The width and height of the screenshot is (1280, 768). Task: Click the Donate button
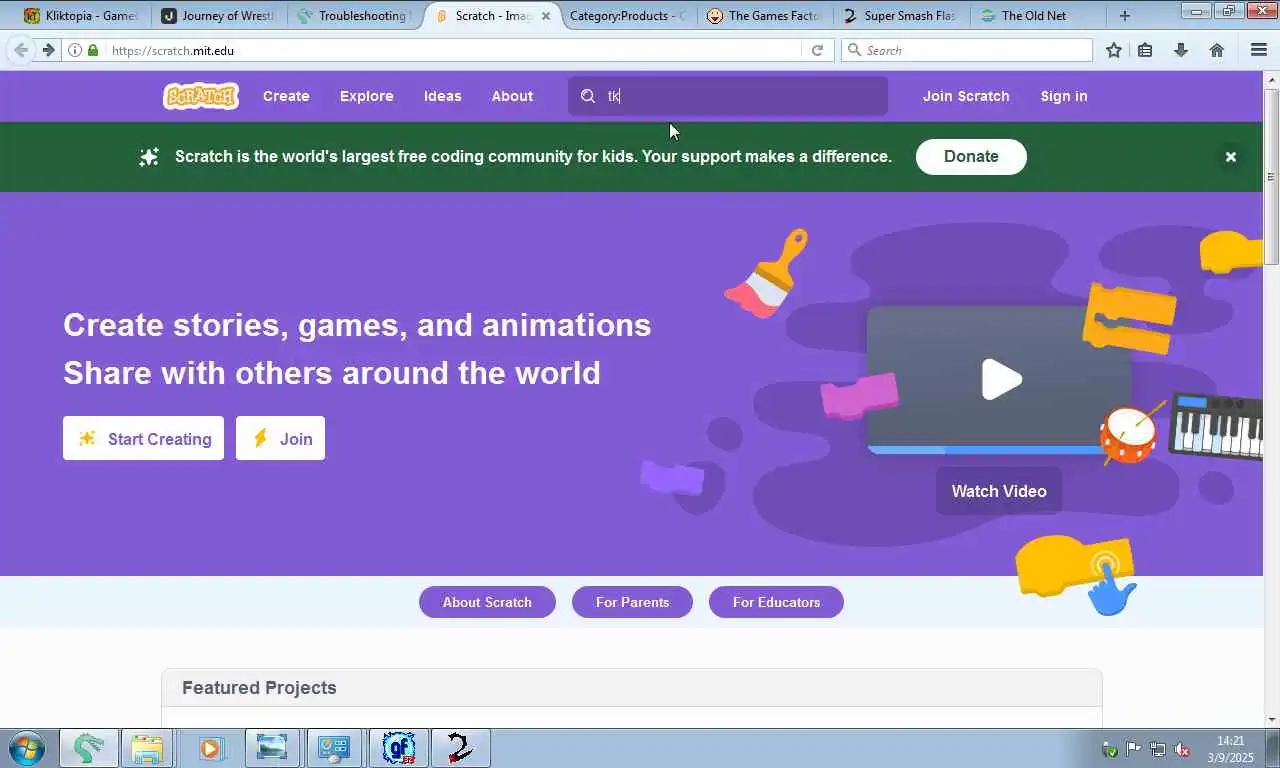(x=971, y=157)
